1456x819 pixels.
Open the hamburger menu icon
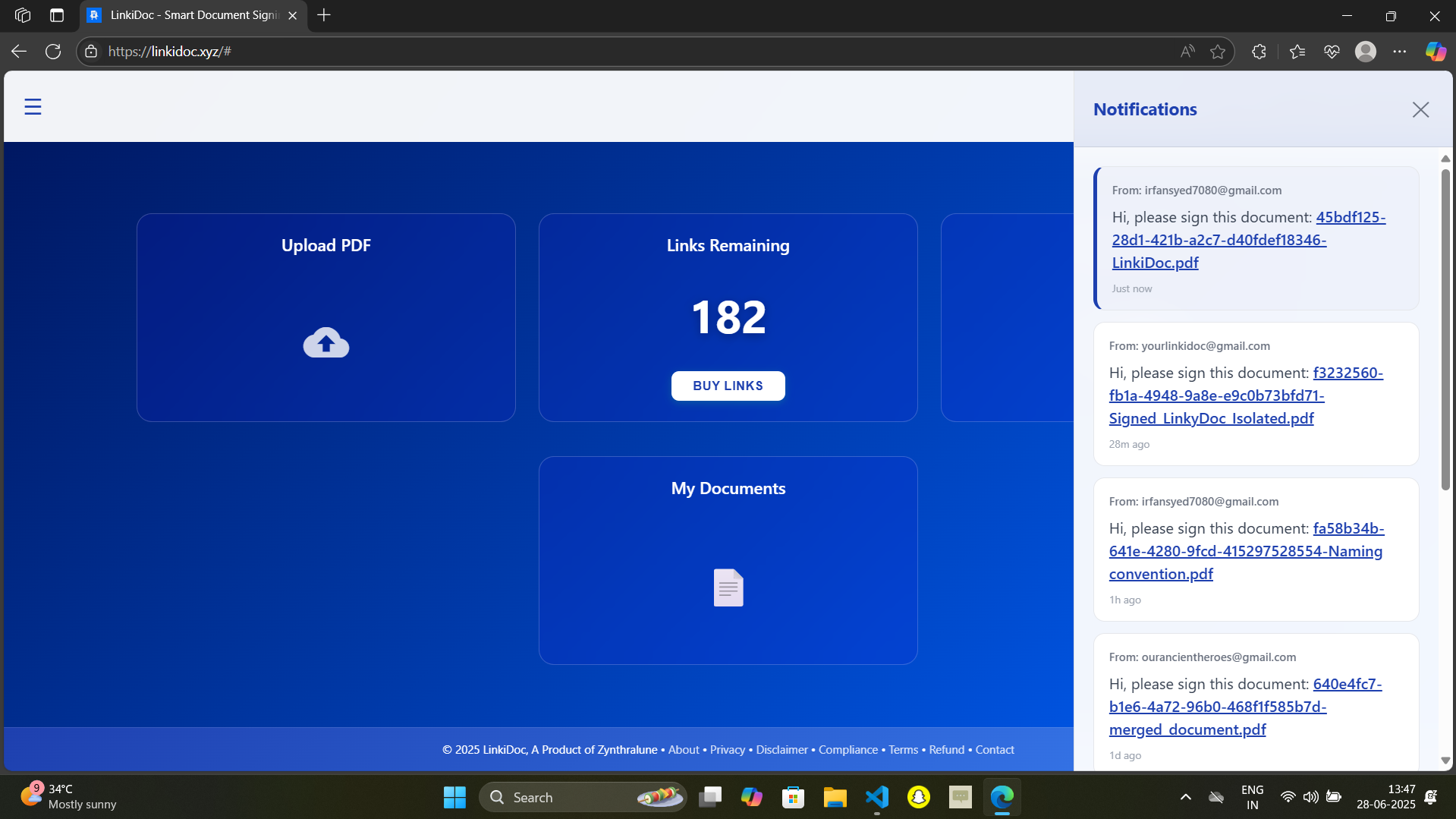click(33, 107)
